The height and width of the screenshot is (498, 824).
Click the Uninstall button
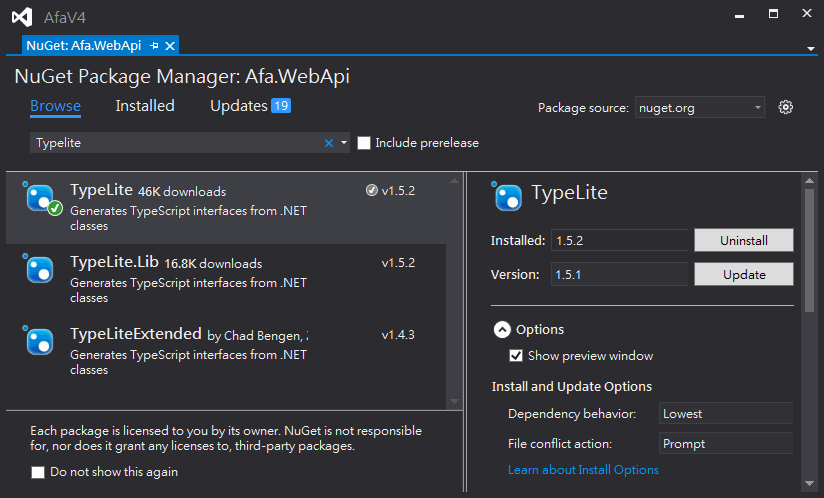click(x=744, y=240)
